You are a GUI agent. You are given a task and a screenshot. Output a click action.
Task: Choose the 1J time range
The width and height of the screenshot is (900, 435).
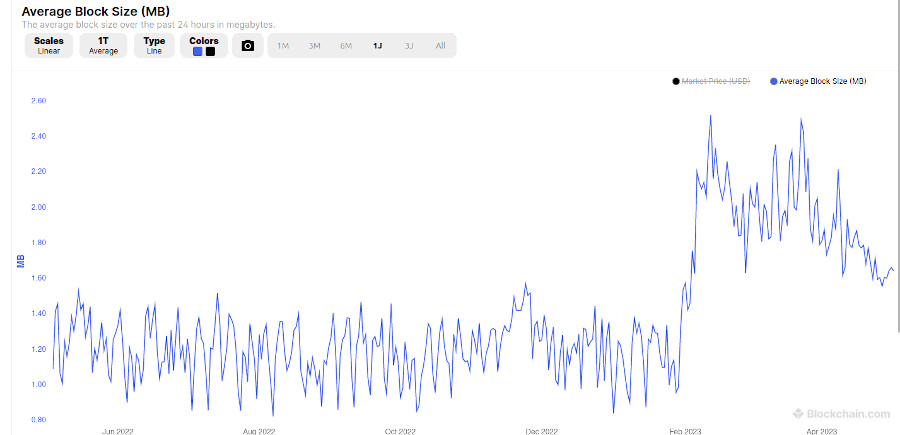pyautogui.click(x=377, y=46)
